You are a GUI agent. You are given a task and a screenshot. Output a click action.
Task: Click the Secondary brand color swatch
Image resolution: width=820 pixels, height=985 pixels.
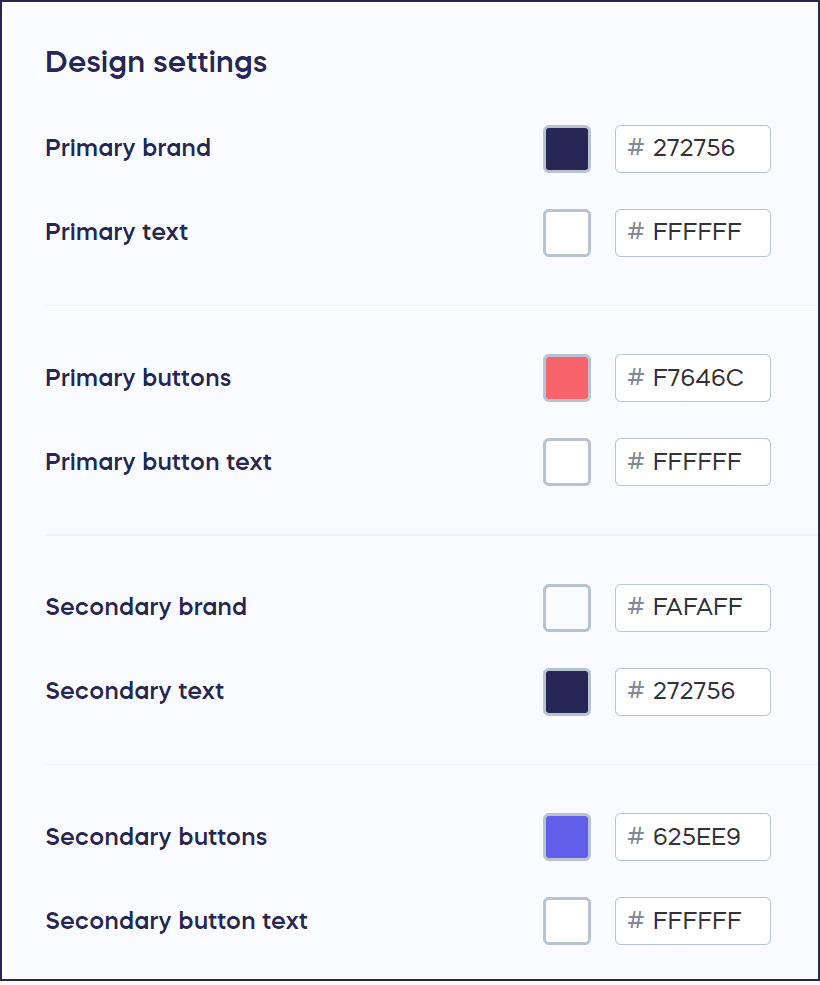point(566,607)
